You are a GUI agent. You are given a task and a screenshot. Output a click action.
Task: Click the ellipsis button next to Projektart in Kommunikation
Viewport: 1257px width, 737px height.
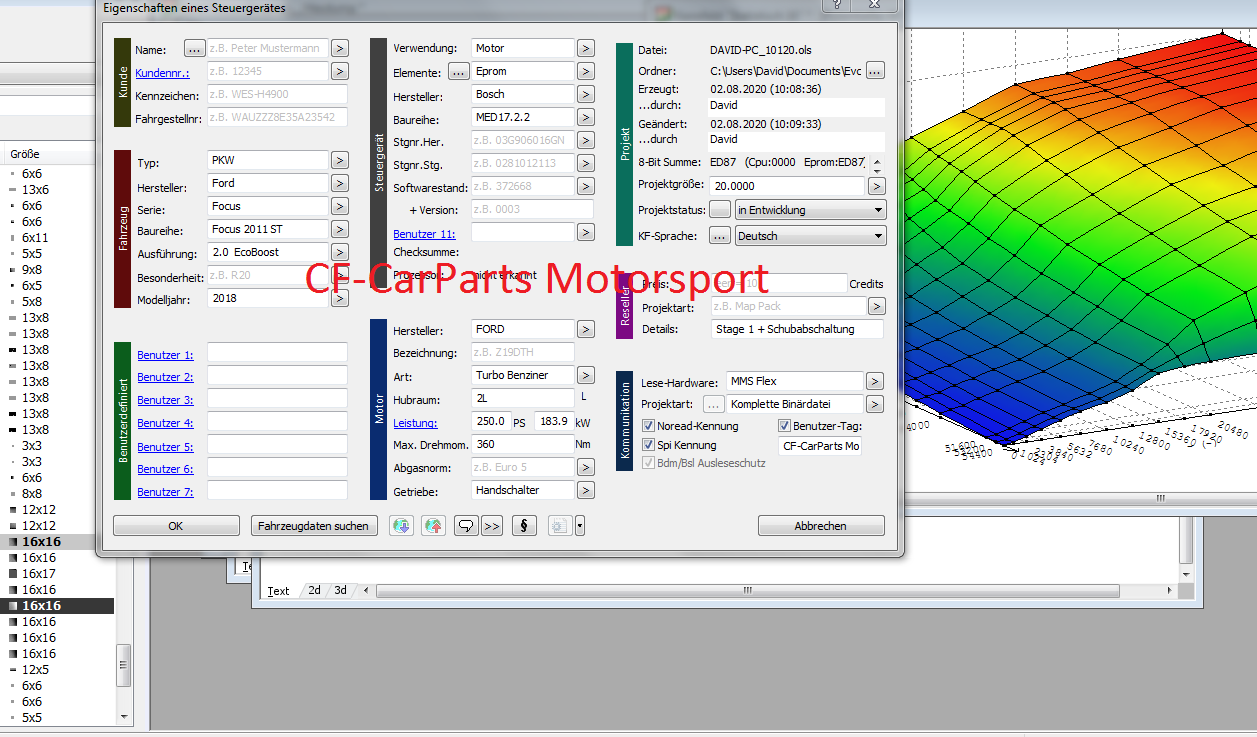(713, 405)
